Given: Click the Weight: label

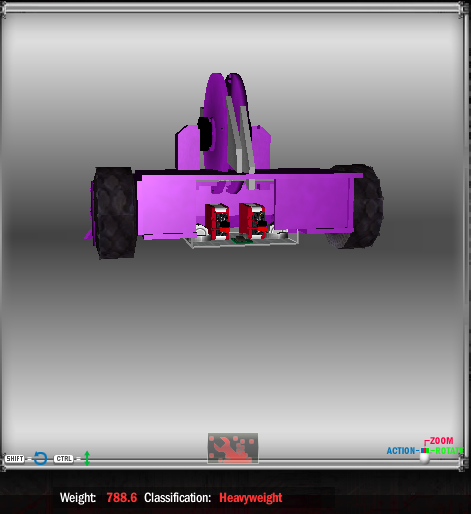Looking at the screenshot, I should point(78,498).
